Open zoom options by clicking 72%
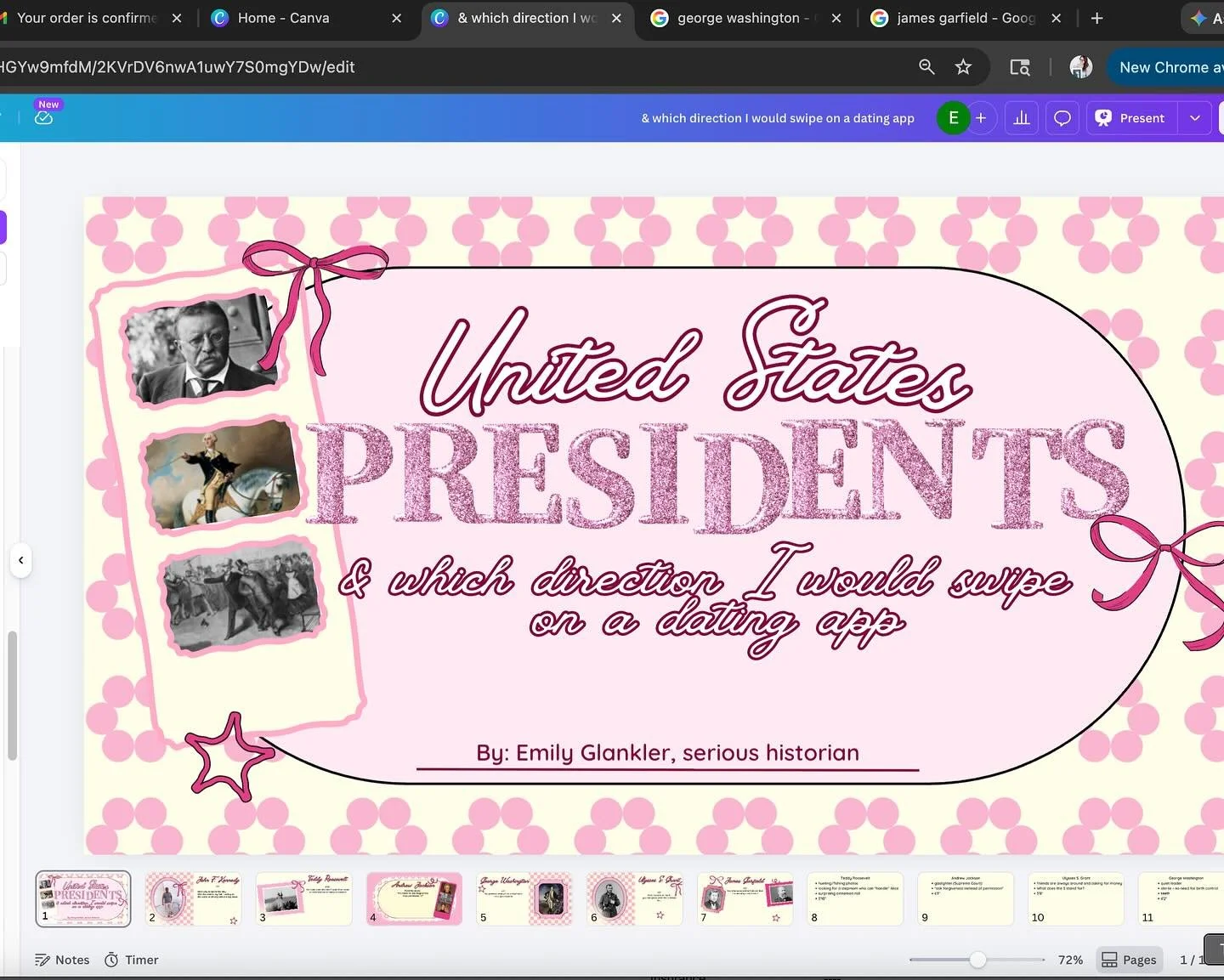This screenshot has width=1224, height=980. click(1069, 960)
